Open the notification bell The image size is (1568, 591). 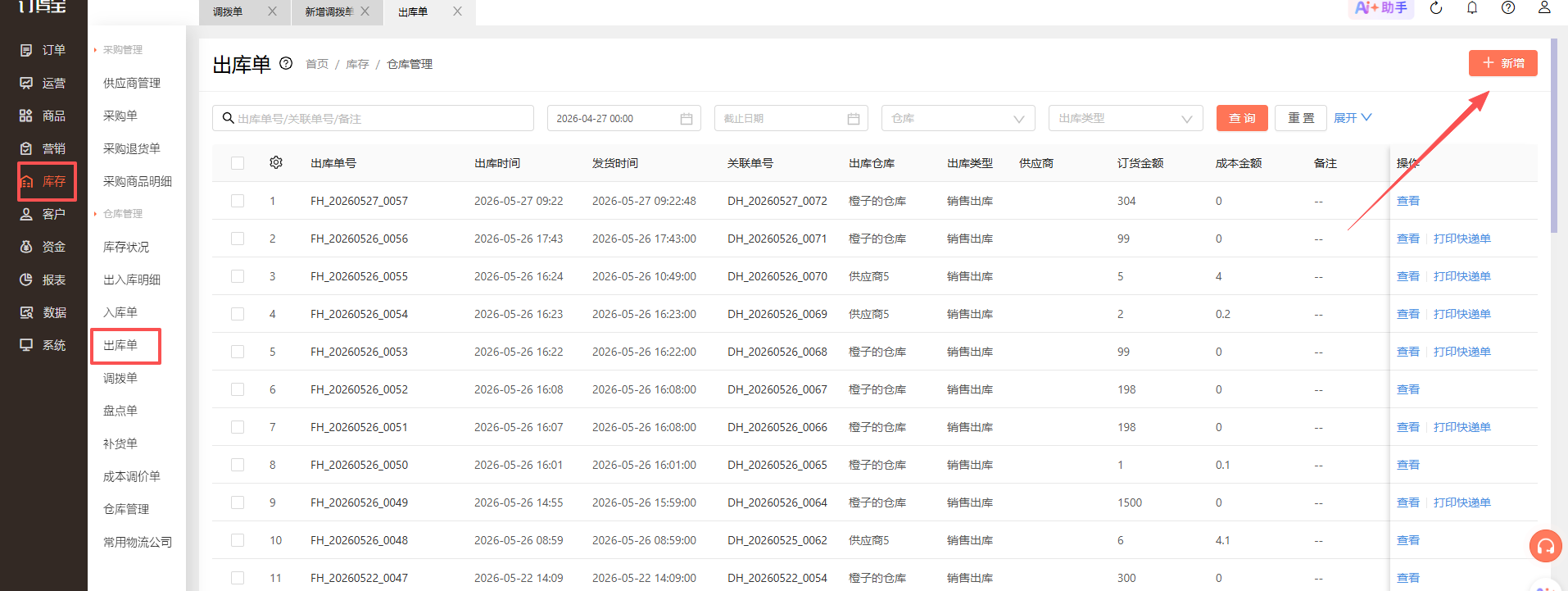(x=1472, y=8)
